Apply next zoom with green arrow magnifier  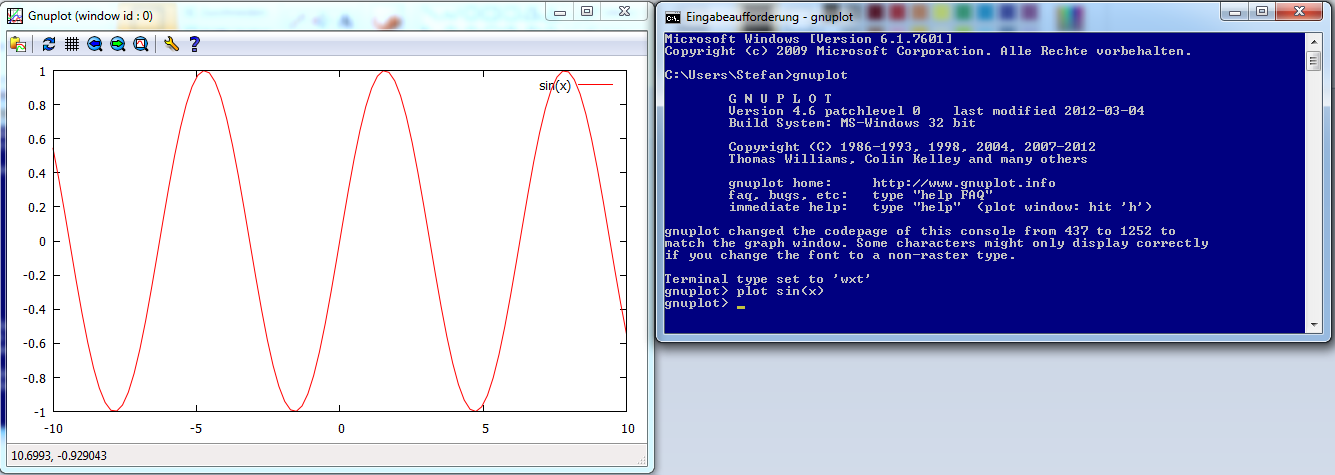pyautogui.click(x=118, y=44)
